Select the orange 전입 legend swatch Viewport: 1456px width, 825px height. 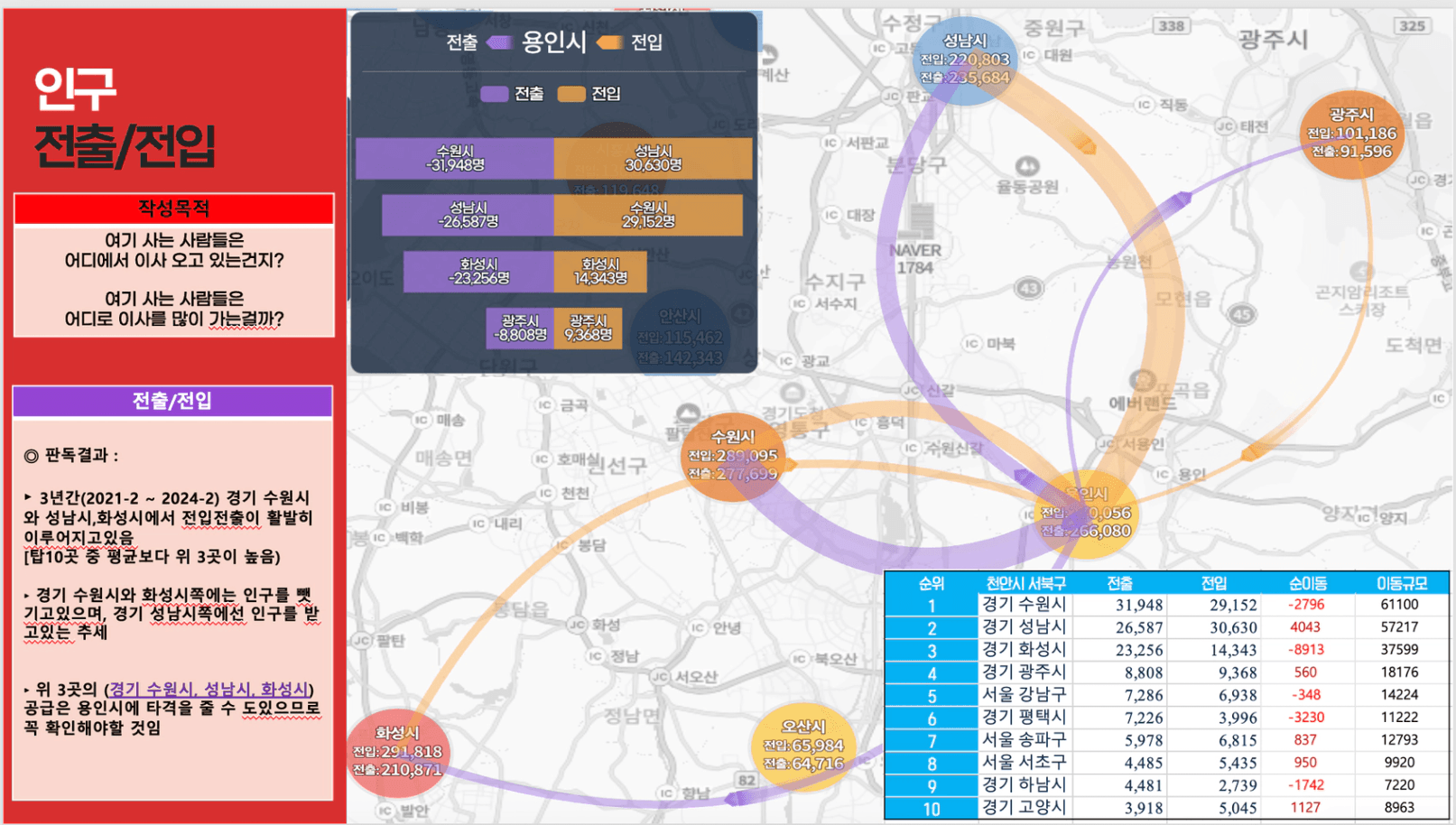[x=571, y=94]
